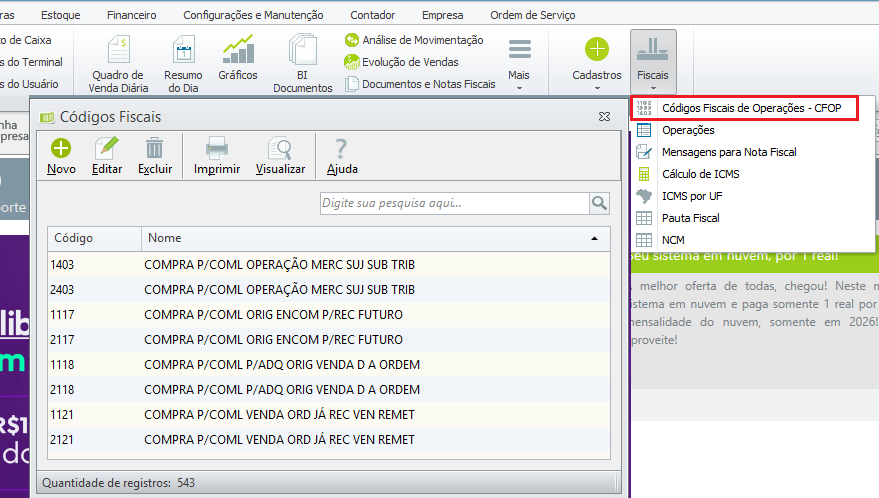The height and width of the screenshot is (498, 879).
Task: Focus the 'Digite sua pesquisa aqui' field
Action: point(455,203)
